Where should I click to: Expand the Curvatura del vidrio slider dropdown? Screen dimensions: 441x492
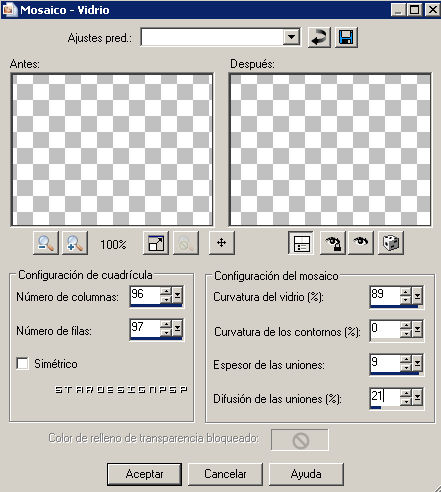417,295
